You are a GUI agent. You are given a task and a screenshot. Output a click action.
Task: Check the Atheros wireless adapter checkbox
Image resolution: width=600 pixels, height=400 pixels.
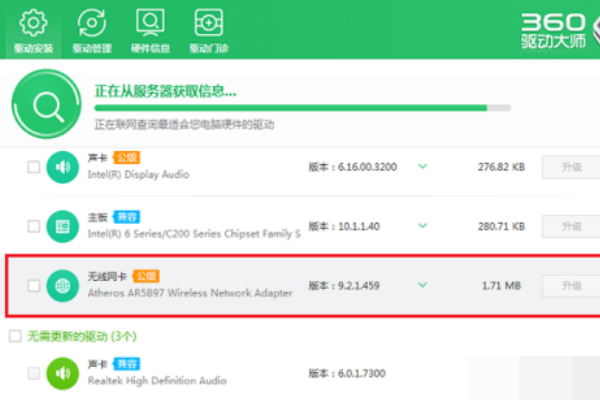(34, 286)
